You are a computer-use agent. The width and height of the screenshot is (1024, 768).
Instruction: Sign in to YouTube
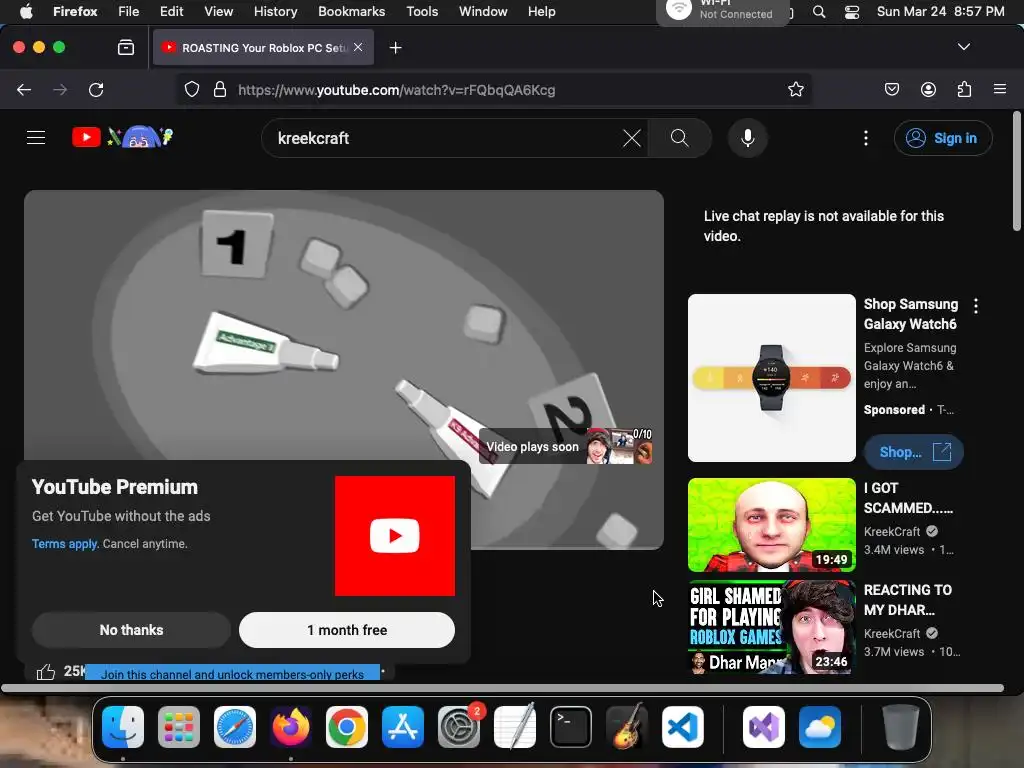point(943,138)
